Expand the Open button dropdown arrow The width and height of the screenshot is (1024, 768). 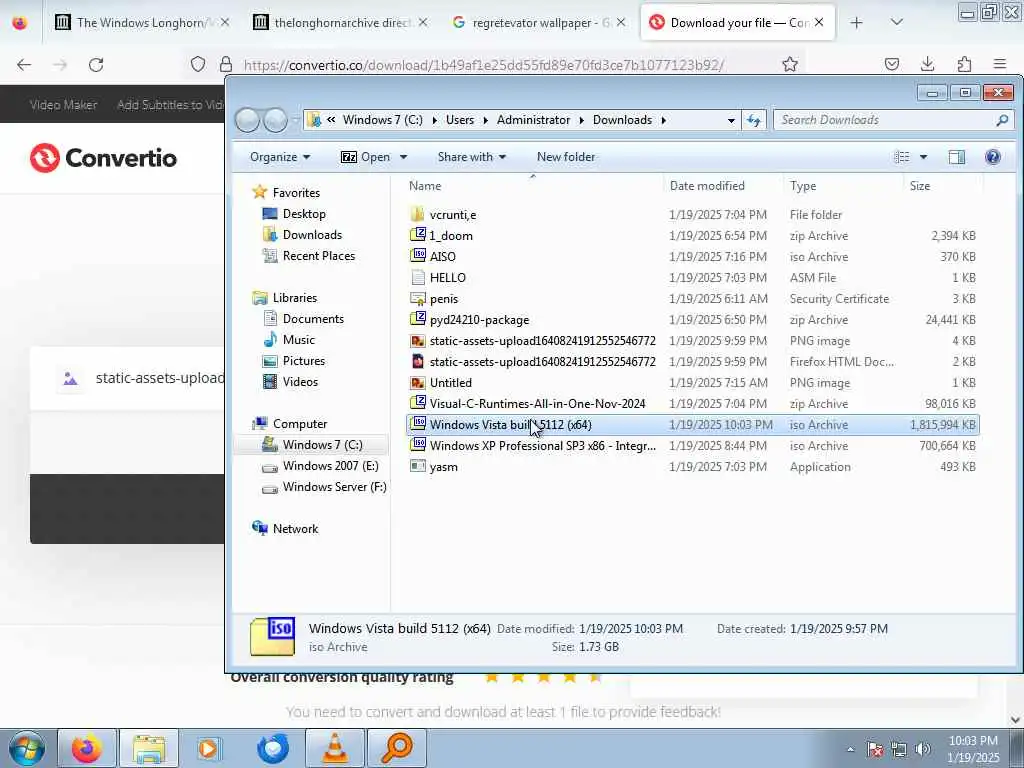tap(404, 157)
